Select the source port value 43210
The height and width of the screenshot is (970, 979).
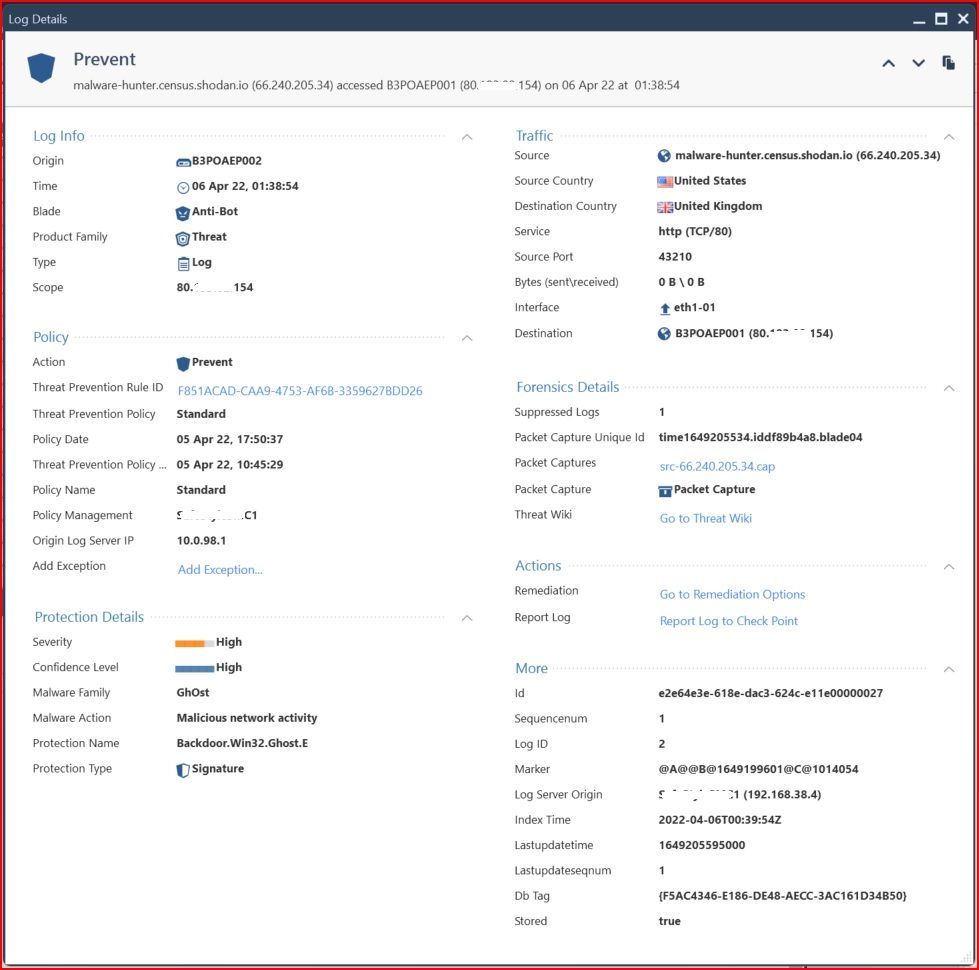pos(675,257)
